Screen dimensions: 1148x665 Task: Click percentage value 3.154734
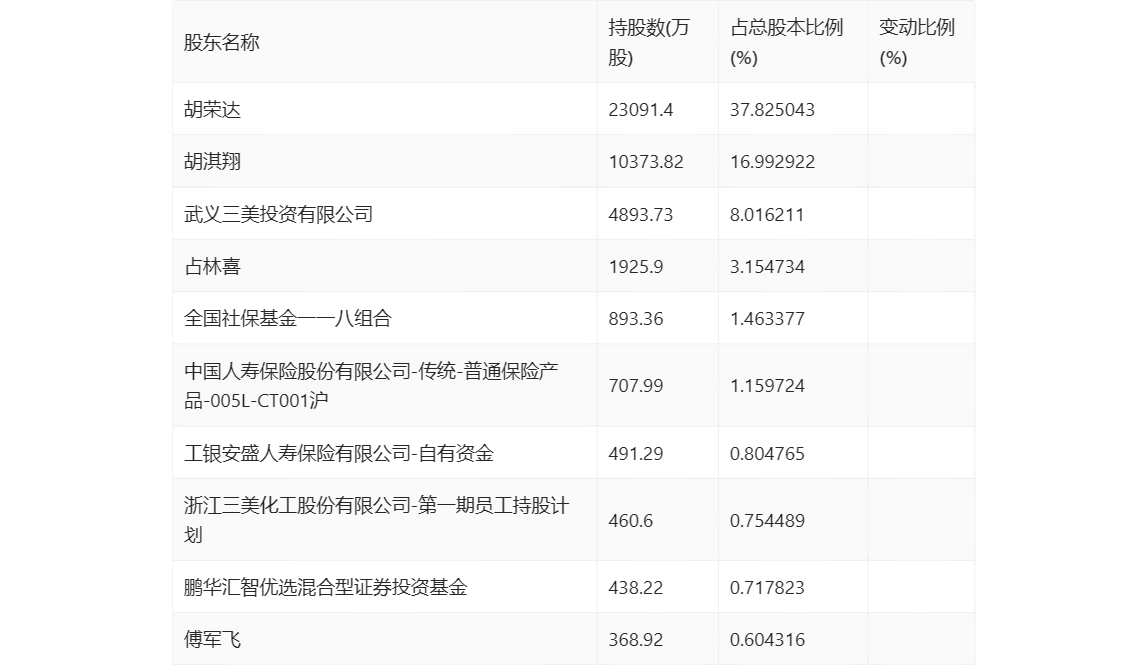point(767,267)
